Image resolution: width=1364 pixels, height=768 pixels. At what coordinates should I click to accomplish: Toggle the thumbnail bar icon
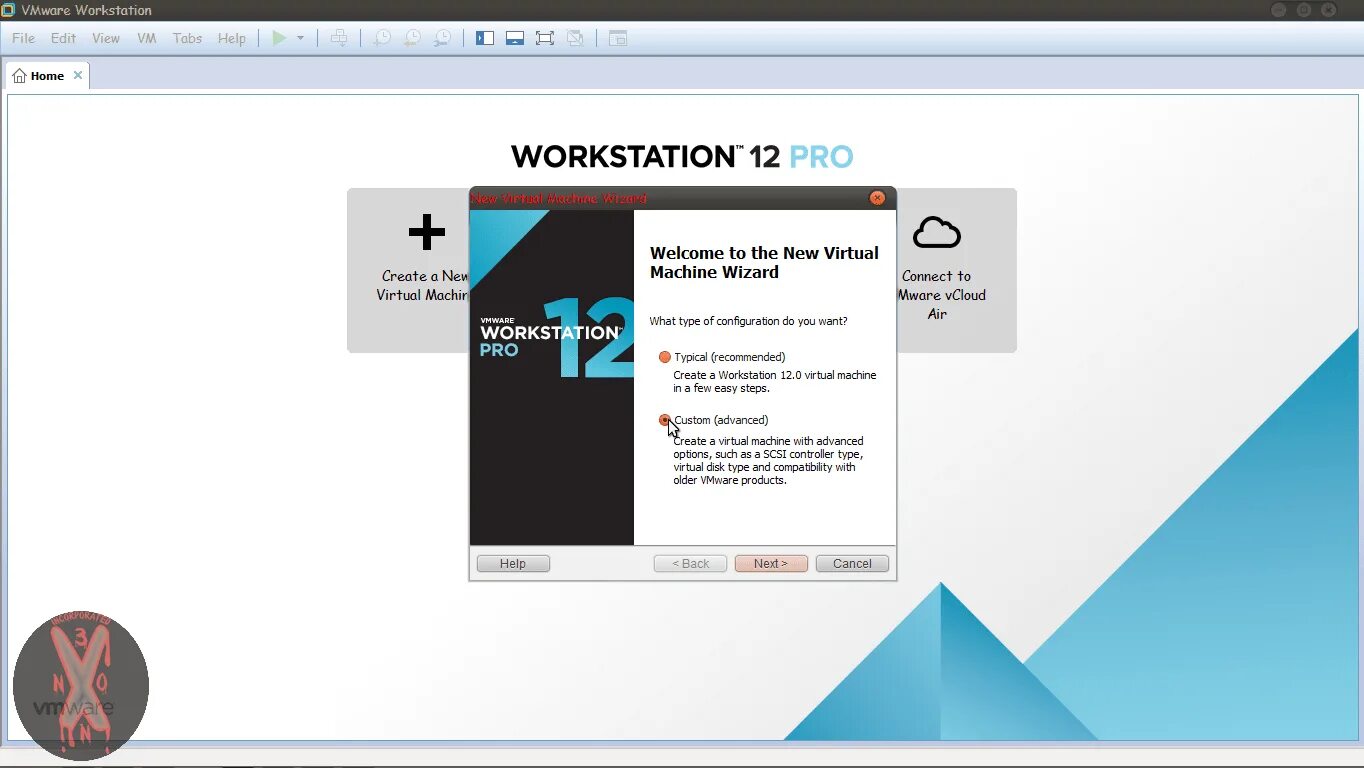pyautogui.click(x=515, y=38)
